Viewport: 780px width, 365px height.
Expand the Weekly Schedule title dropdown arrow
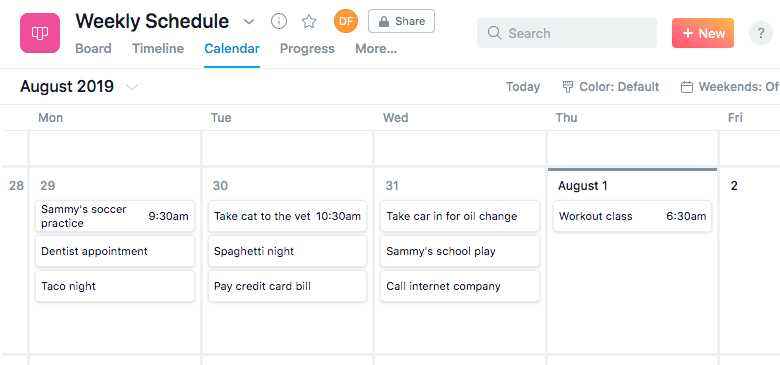(x=249, y=22)
